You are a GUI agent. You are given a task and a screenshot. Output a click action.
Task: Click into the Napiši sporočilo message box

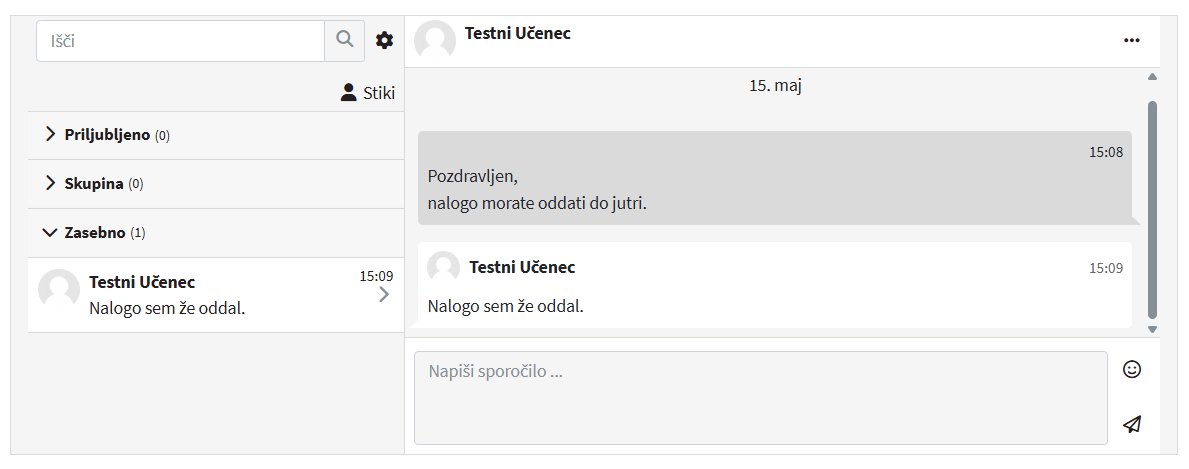760,397
